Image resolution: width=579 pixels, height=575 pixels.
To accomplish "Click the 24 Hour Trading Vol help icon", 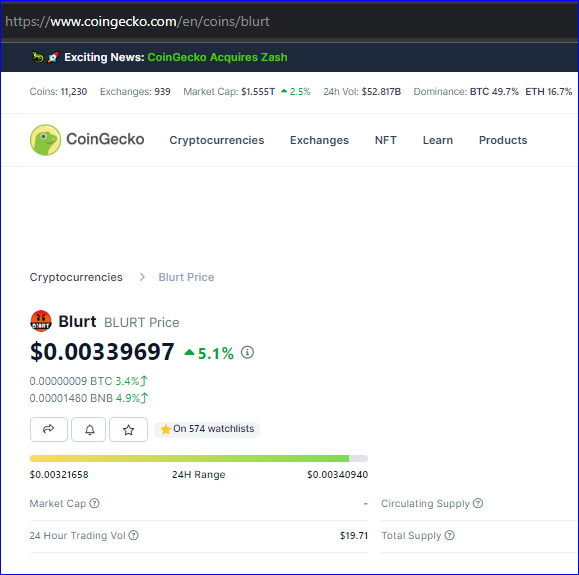I will coord(133,535).
